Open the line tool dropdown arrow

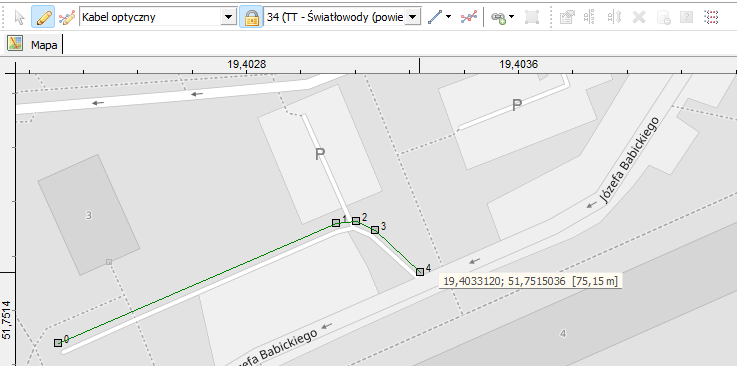tap(448, 17)
